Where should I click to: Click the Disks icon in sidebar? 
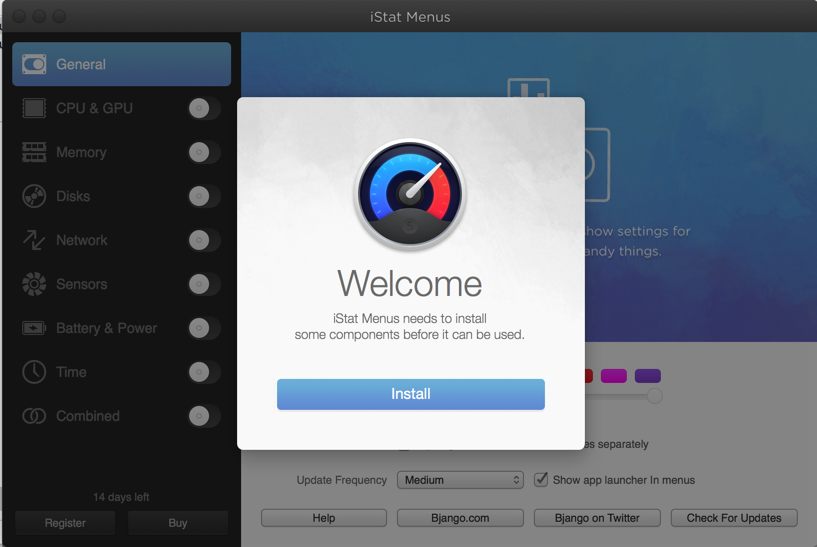tap(34, 196)
